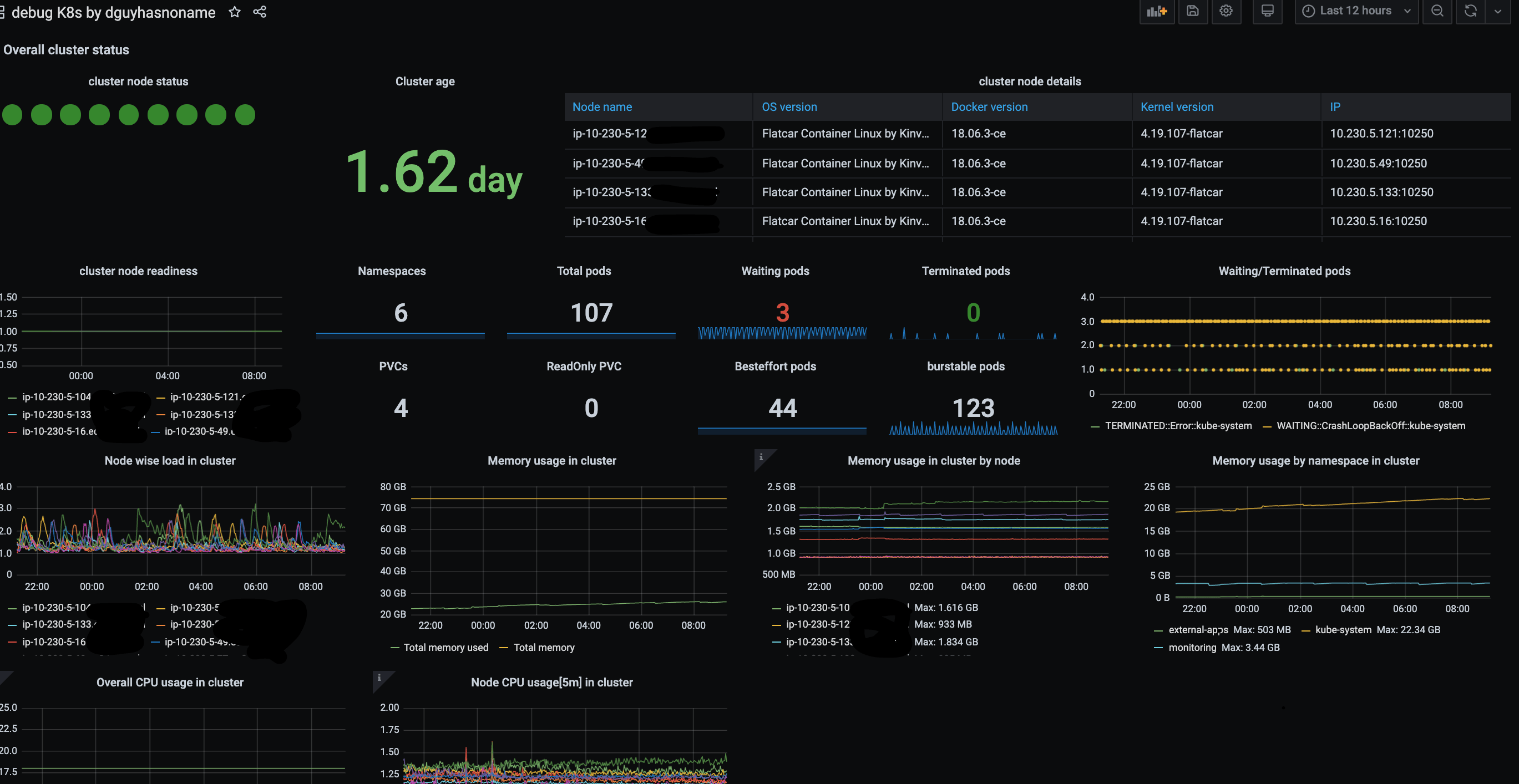Open dashboard settings gear icon

coord(1226,11)
